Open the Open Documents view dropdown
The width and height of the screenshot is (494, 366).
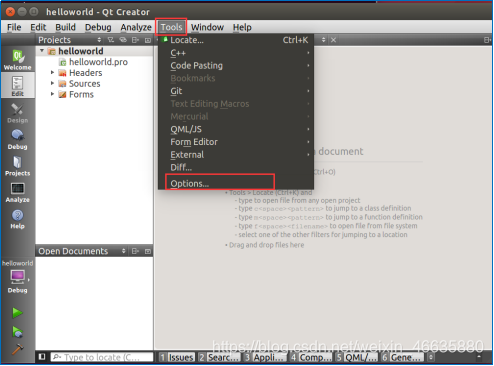124,251
